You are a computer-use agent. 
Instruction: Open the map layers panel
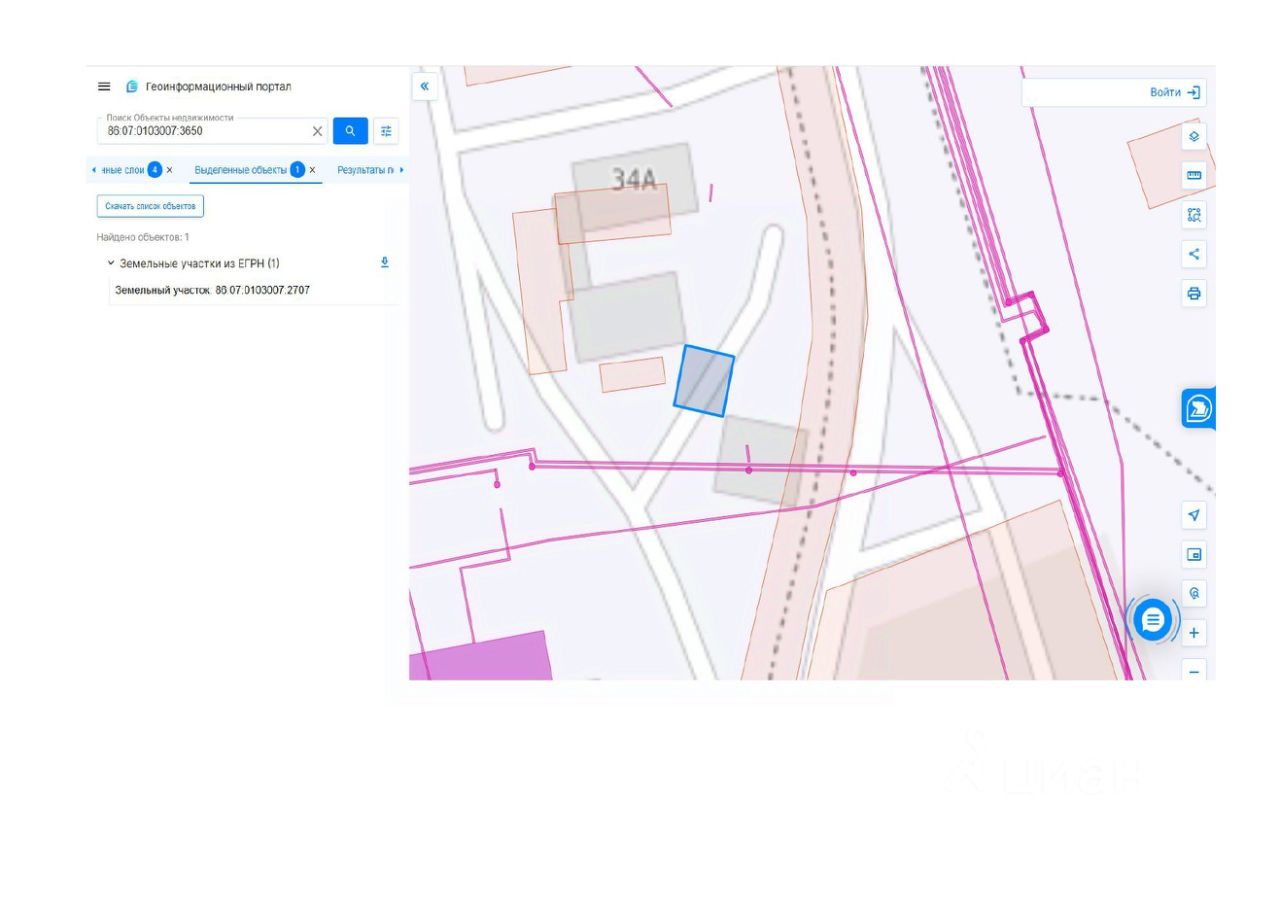(x=1194, y=136)
